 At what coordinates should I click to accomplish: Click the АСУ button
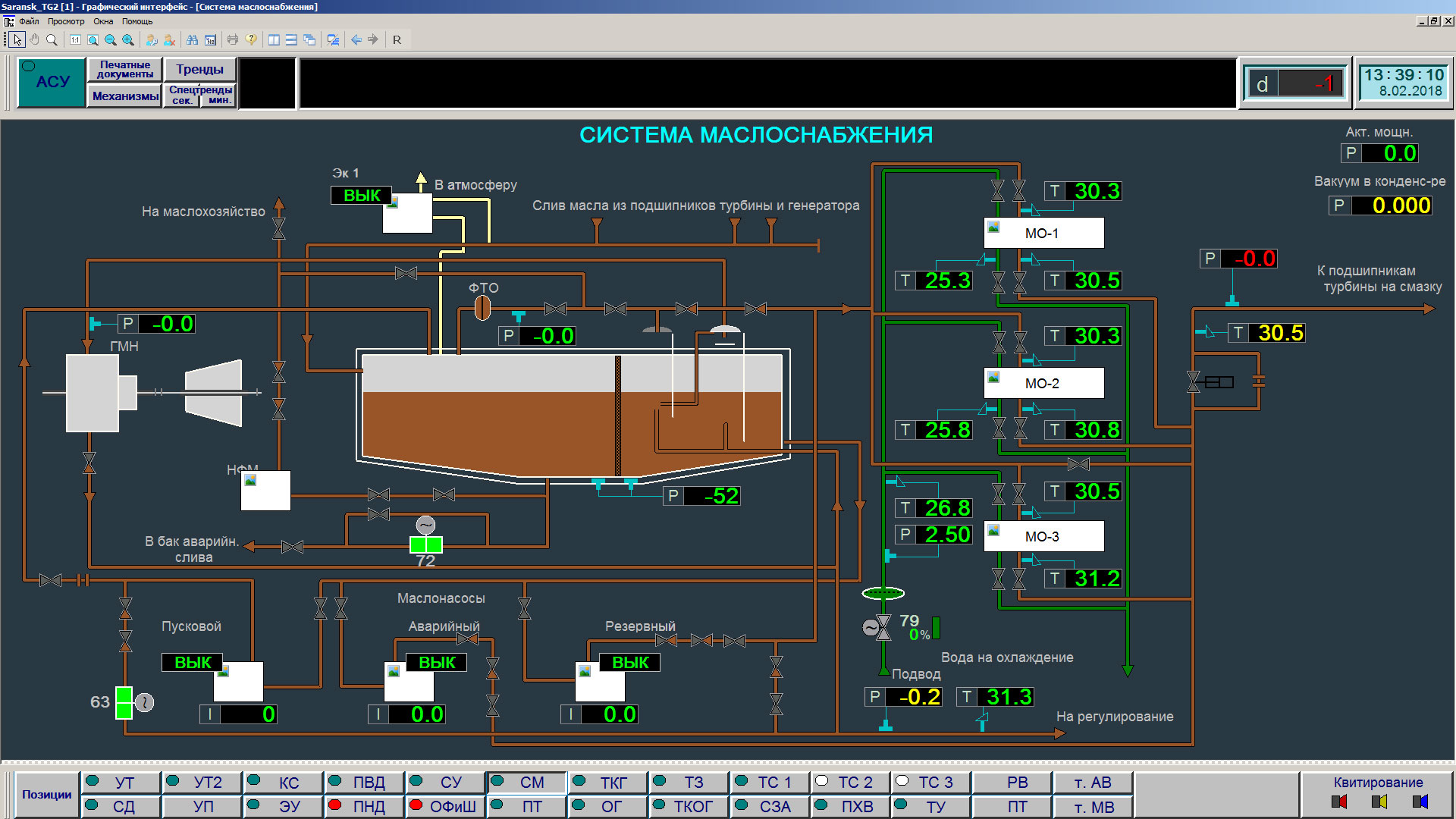click(x=52, y=82)
